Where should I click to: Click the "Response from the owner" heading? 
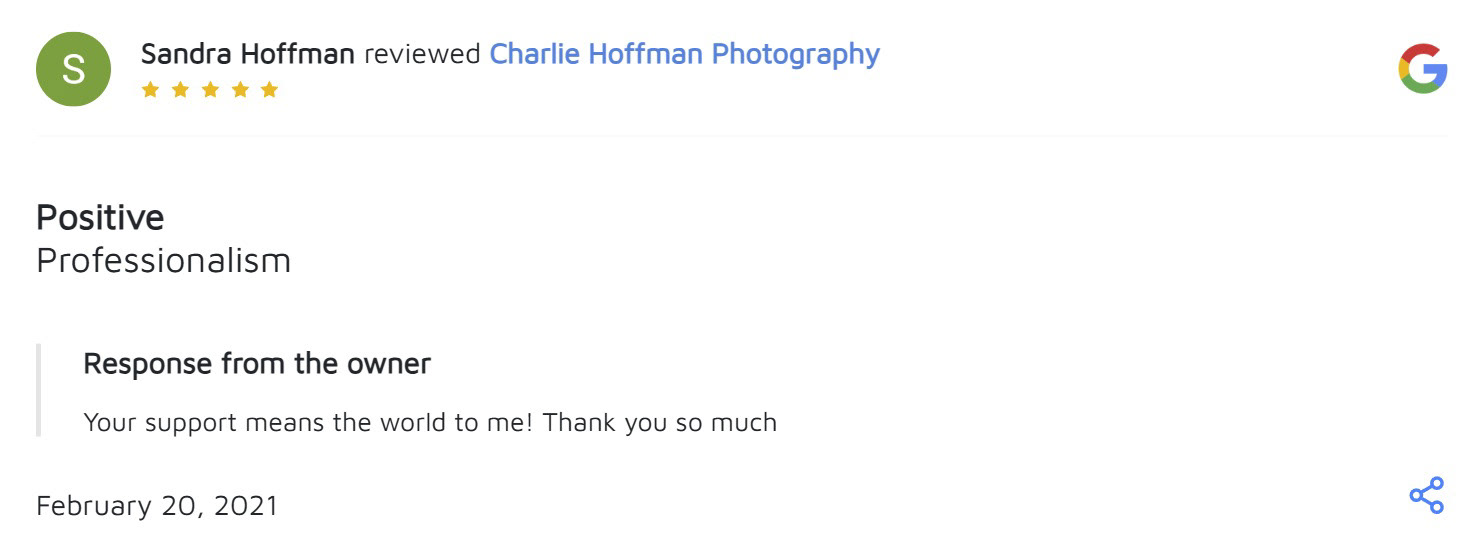click(x=257, y=364)
